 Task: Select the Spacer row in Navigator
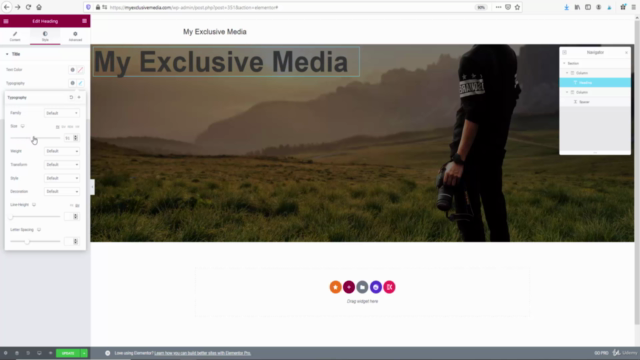click(x=595, y=102)
